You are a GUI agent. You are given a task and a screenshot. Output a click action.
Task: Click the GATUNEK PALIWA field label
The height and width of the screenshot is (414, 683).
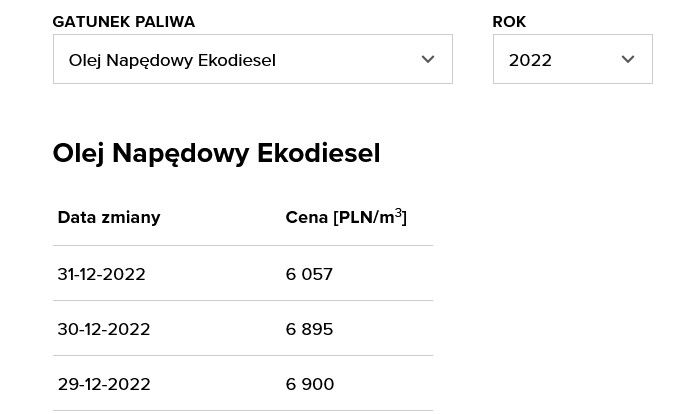(124, 22)
